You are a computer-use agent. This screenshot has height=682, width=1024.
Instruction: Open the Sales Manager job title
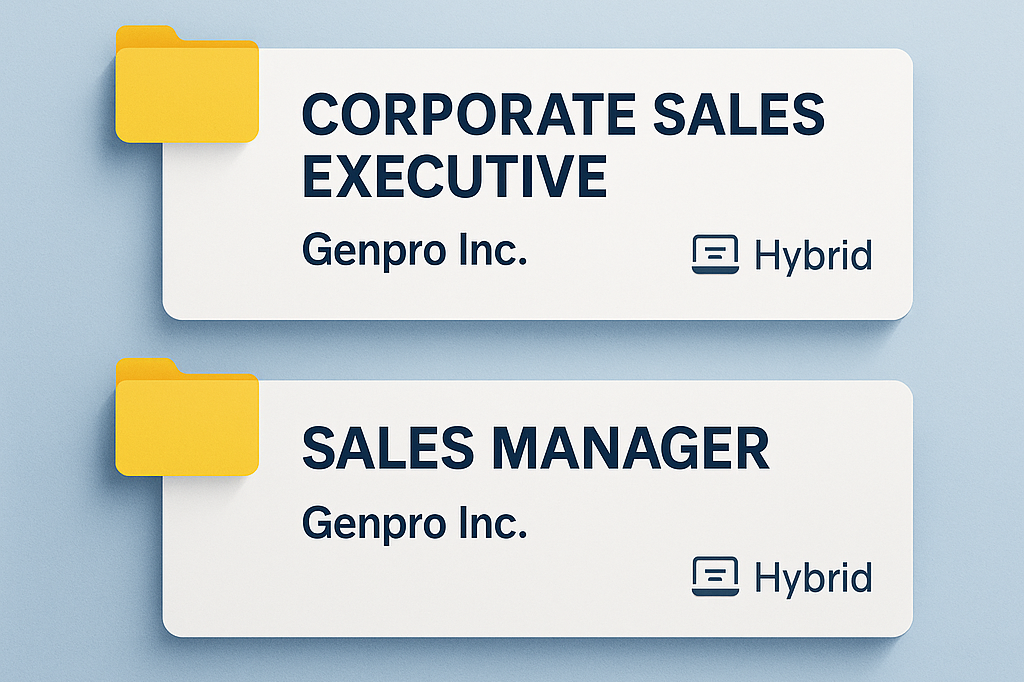coord(536,448)
